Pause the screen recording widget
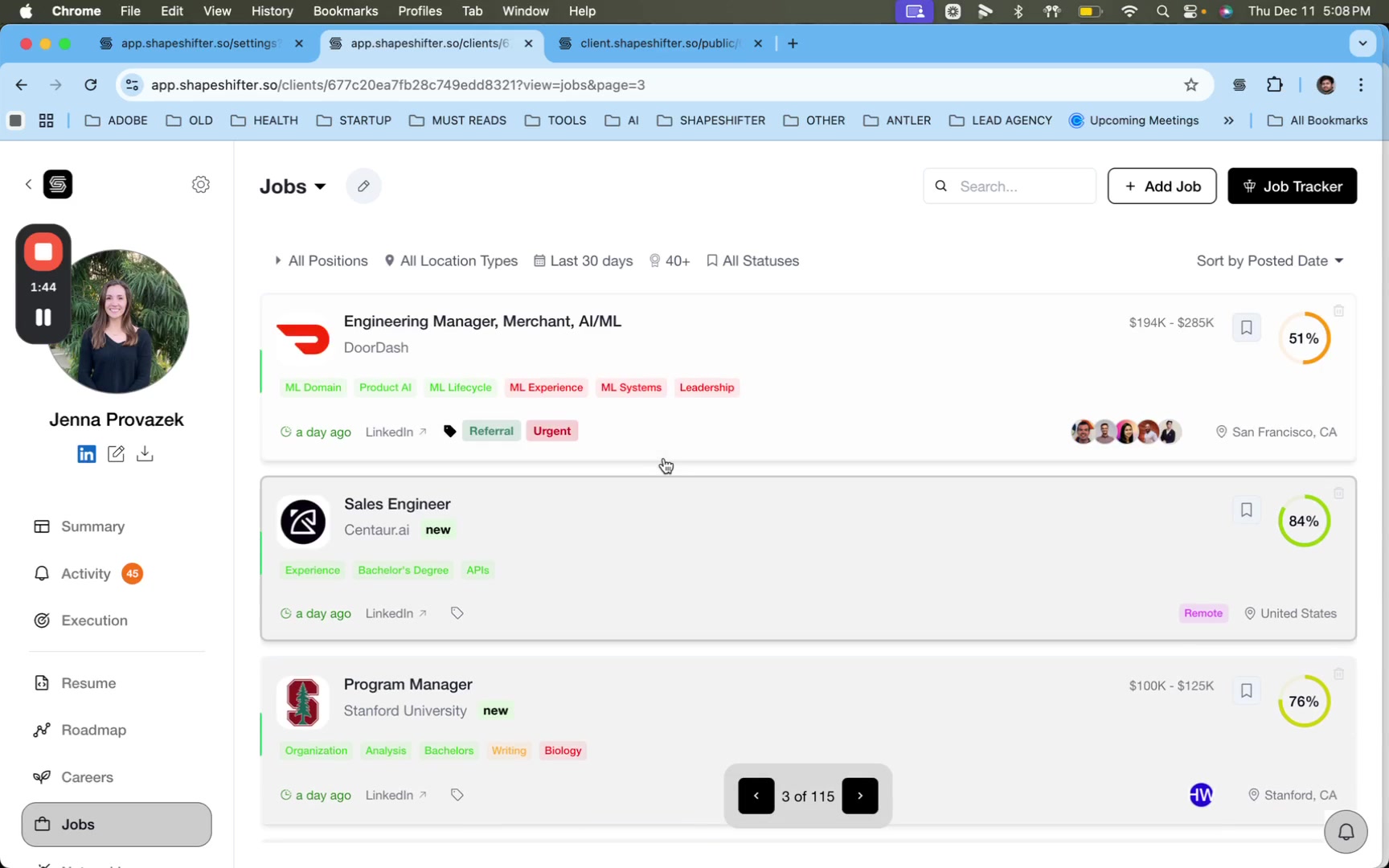 click(x=42, y=317)
